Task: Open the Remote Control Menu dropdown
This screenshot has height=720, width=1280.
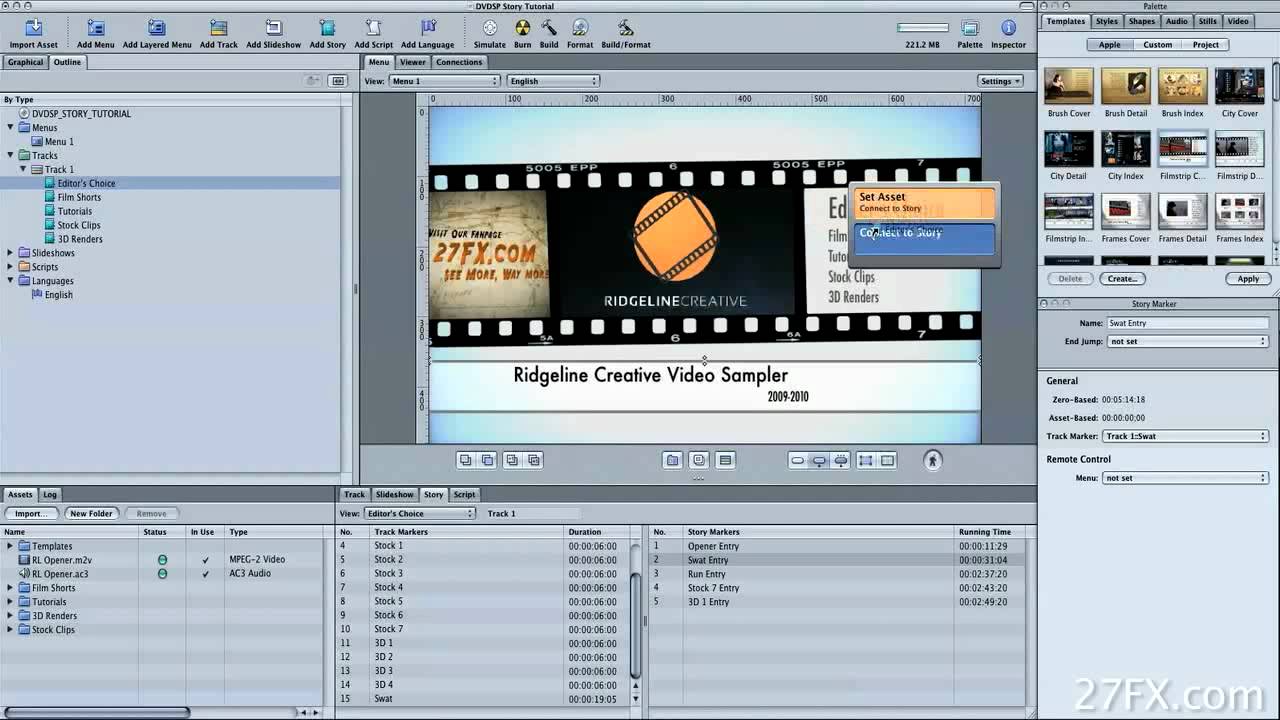Action: [1187, 478]
